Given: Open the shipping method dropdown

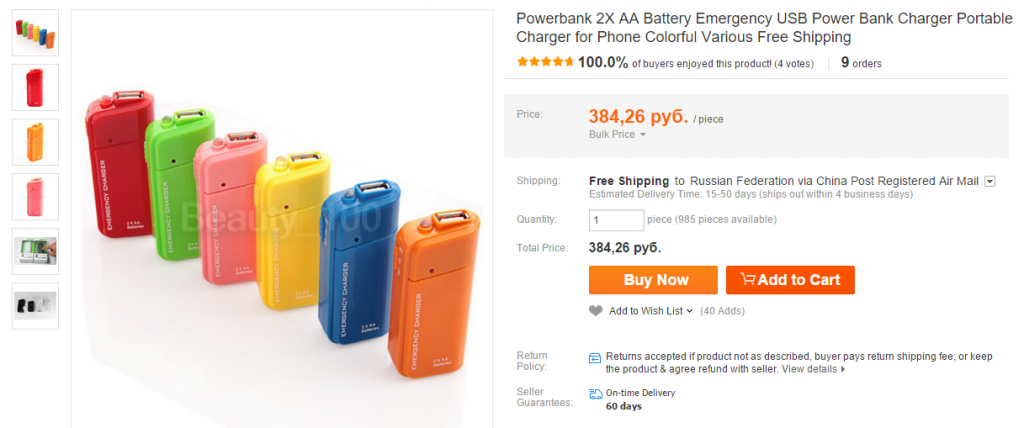Looking at the screenshot, I should click(x=990, y=181).
